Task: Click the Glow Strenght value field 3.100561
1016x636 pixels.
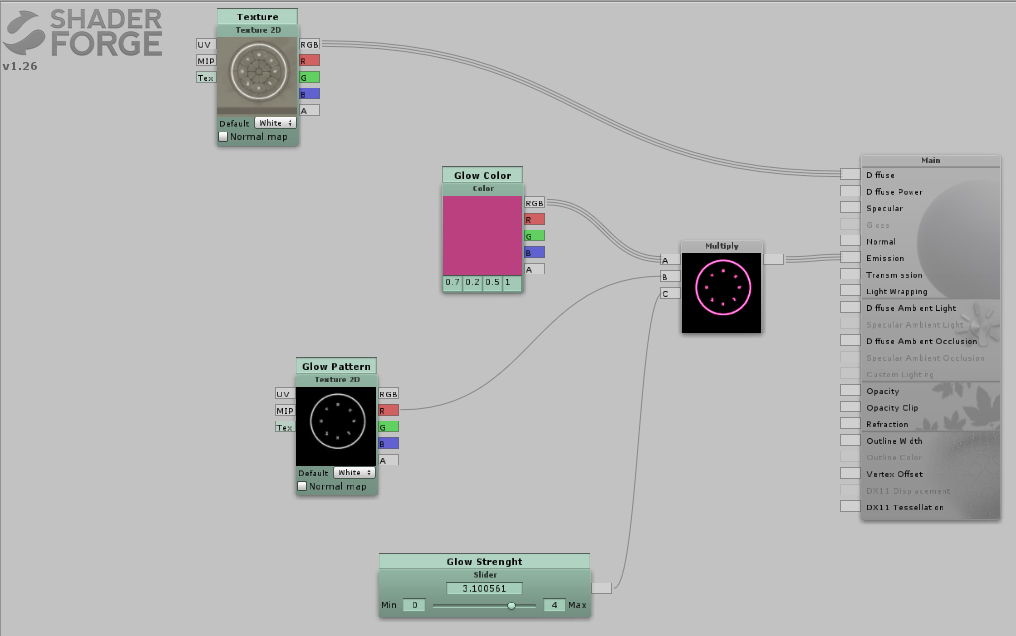Action: (484, 589)
